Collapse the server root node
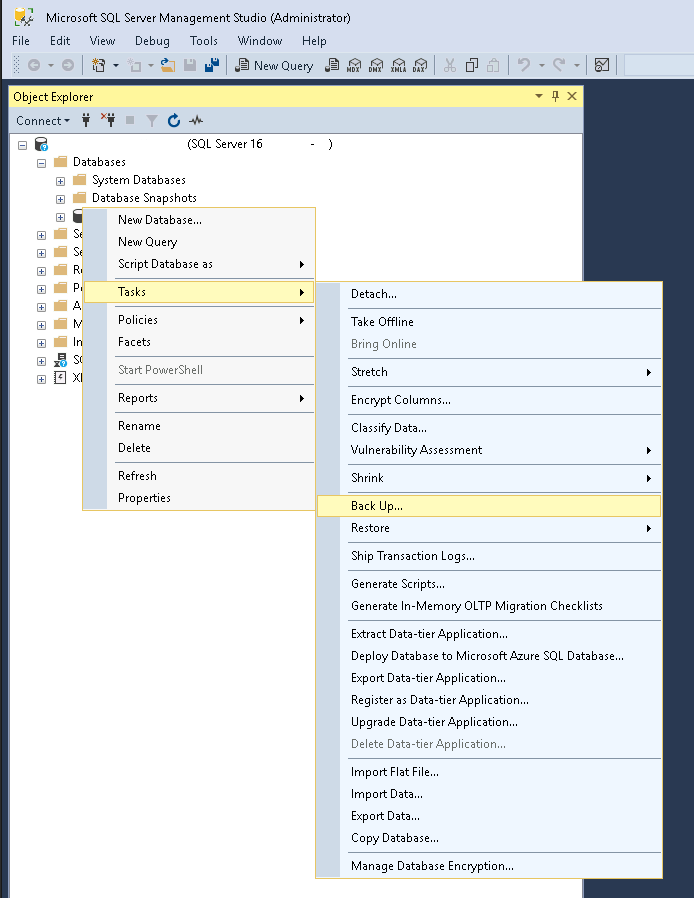694x898 pixels. pyautogui.click(x=22, y=145)
